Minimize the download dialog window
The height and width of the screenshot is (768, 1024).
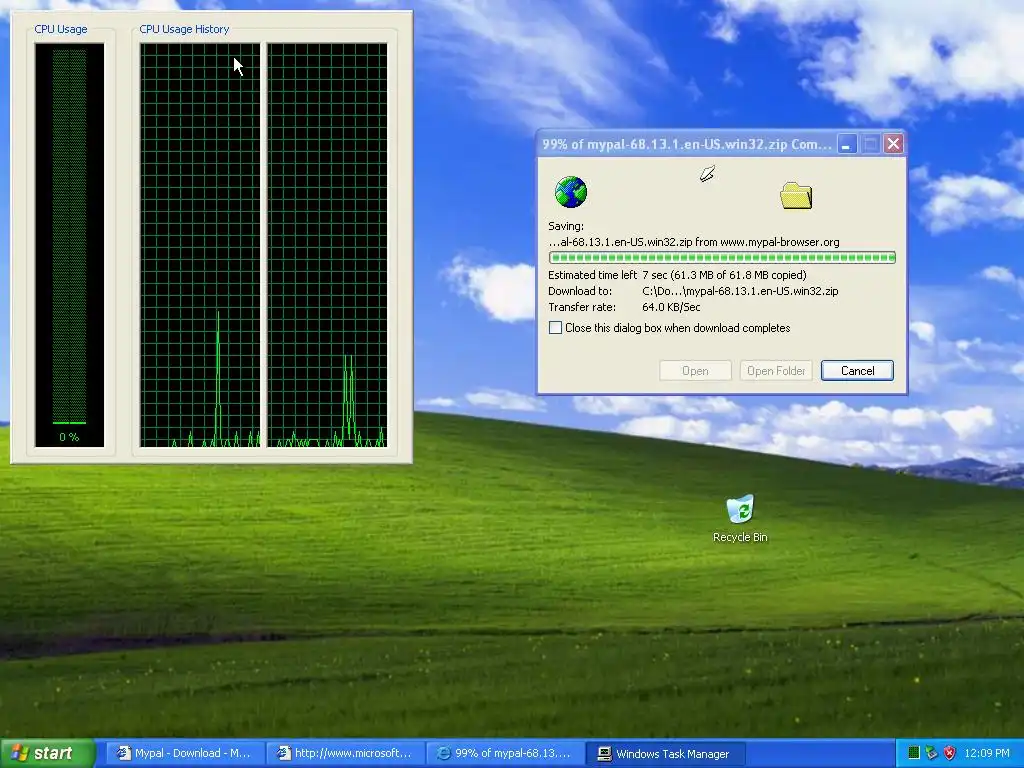coord(846,144)
